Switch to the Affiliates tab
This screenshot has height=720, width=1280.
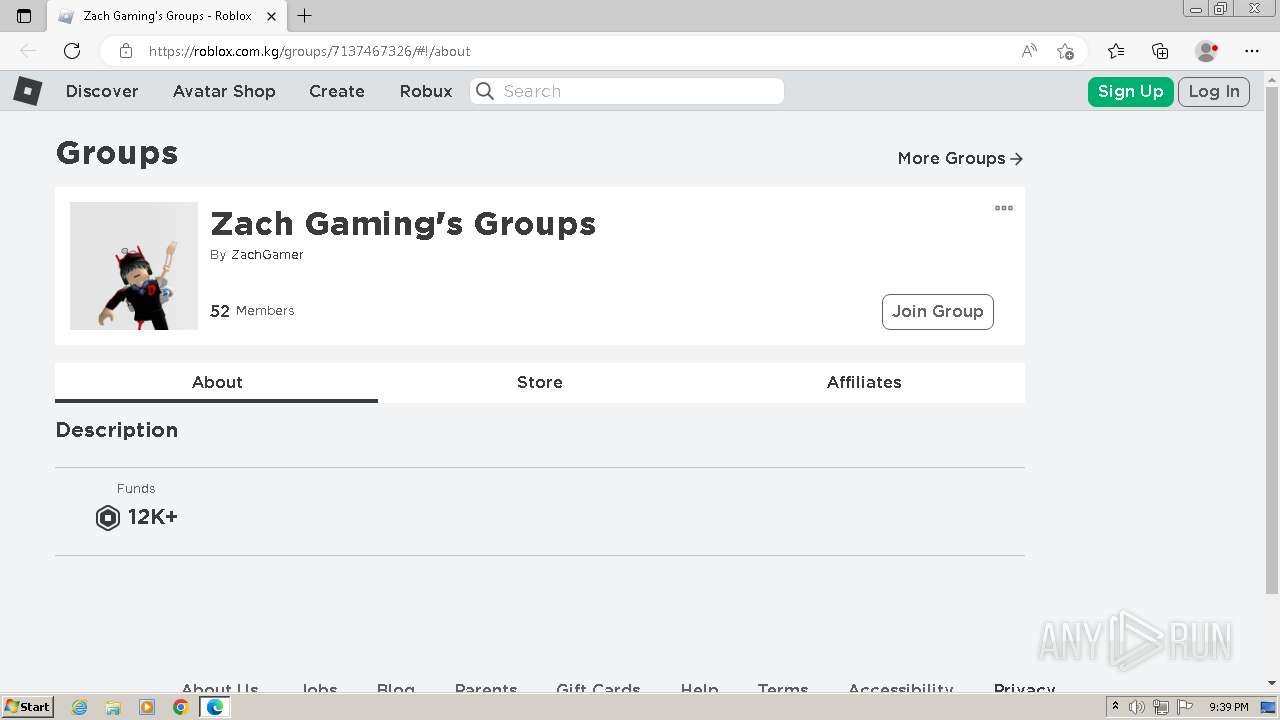pos(864,382)
